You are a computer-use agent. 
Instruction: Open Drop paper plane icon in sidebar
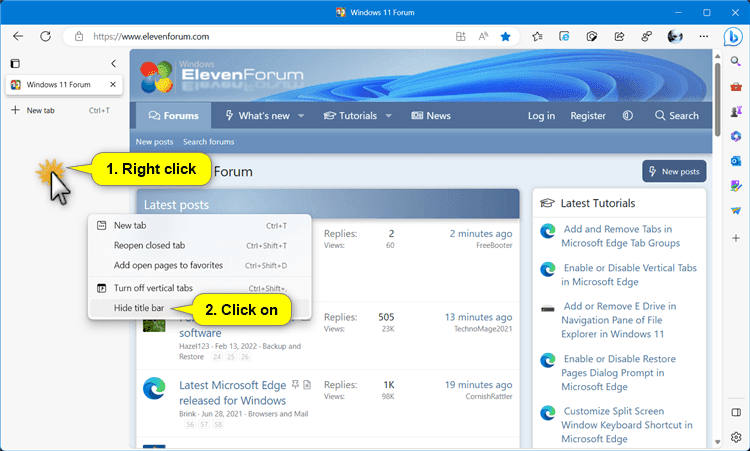(x=736, y=211)
